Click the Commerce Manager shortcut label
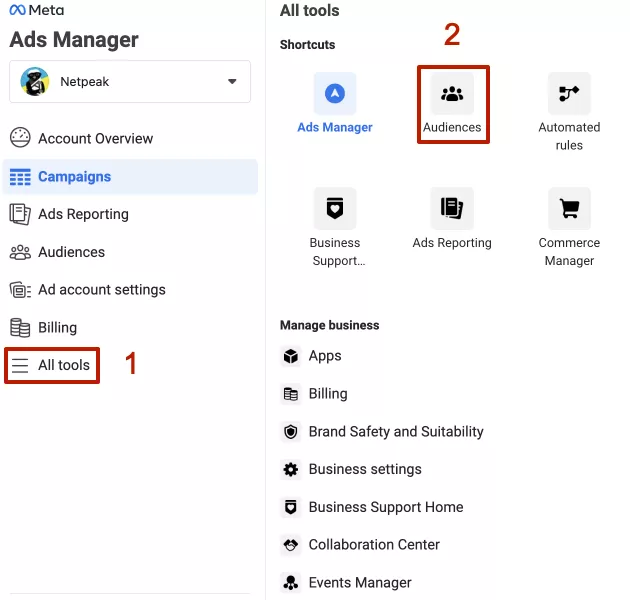Image resolution: width=630 pixels, height=600 pixels. [569, 252]
